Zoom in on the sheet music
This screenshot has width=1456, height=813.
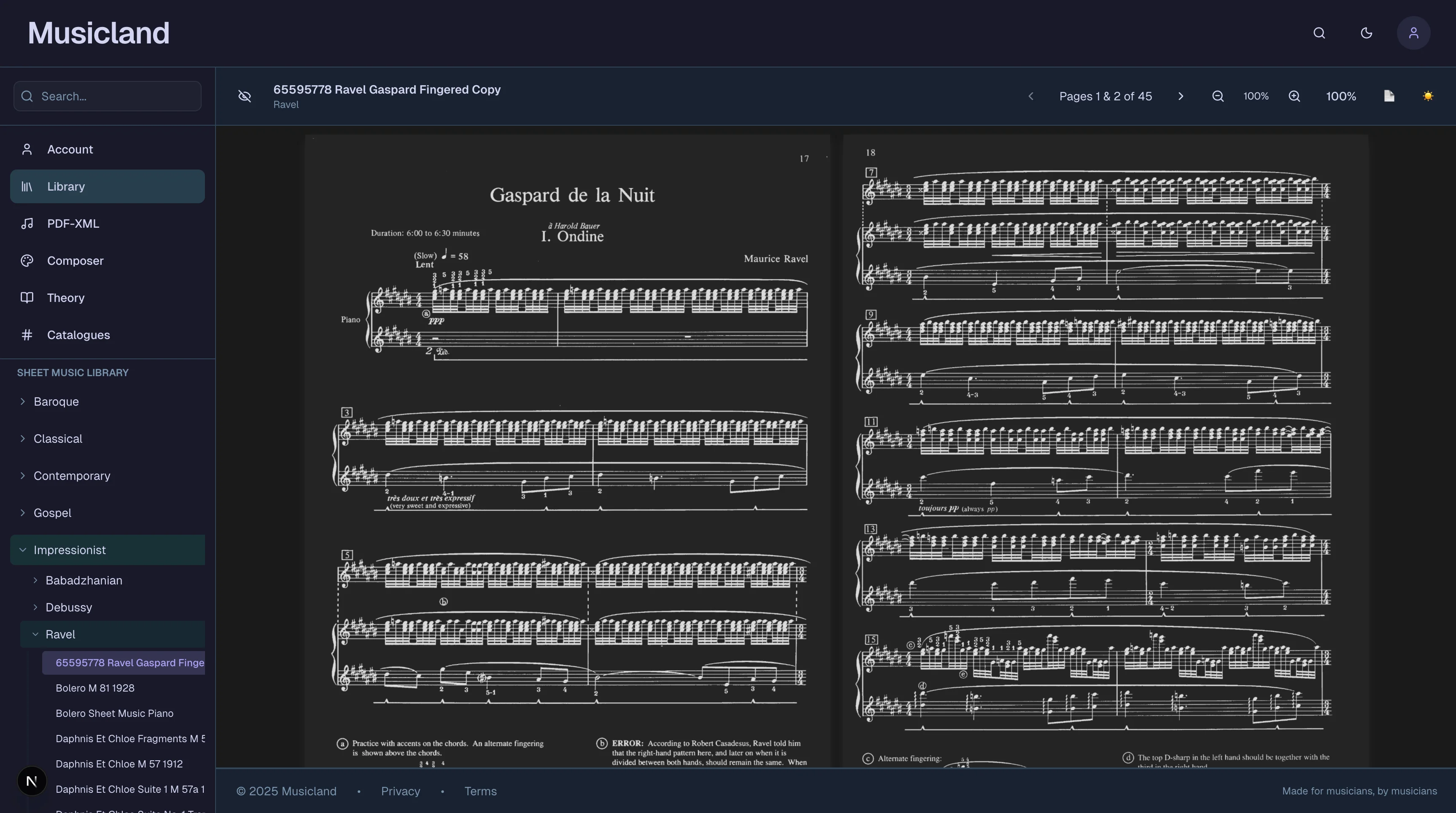[x=1294, y=96]
